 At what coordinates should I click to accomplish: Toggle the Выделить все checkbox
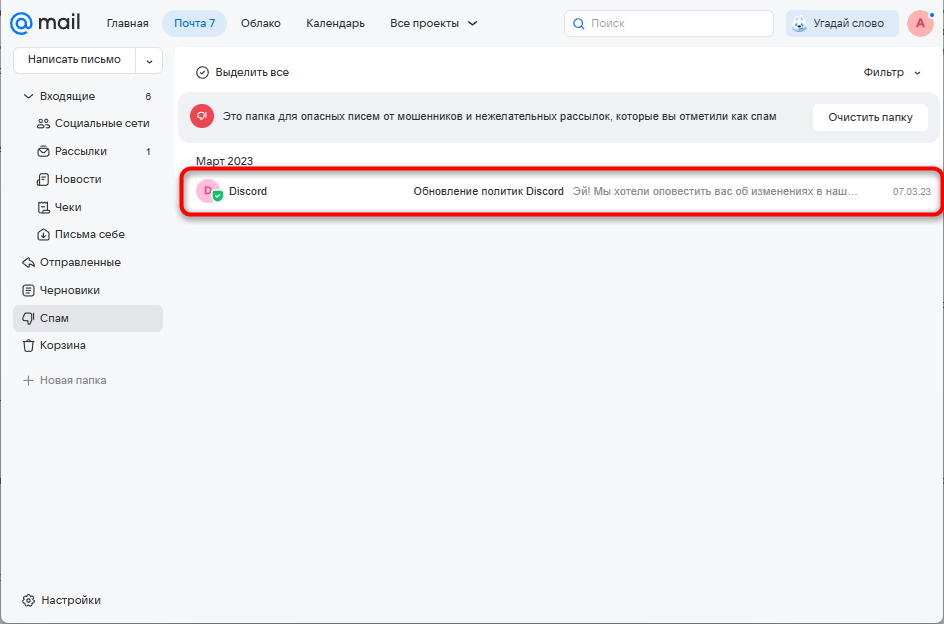(202, 72)
